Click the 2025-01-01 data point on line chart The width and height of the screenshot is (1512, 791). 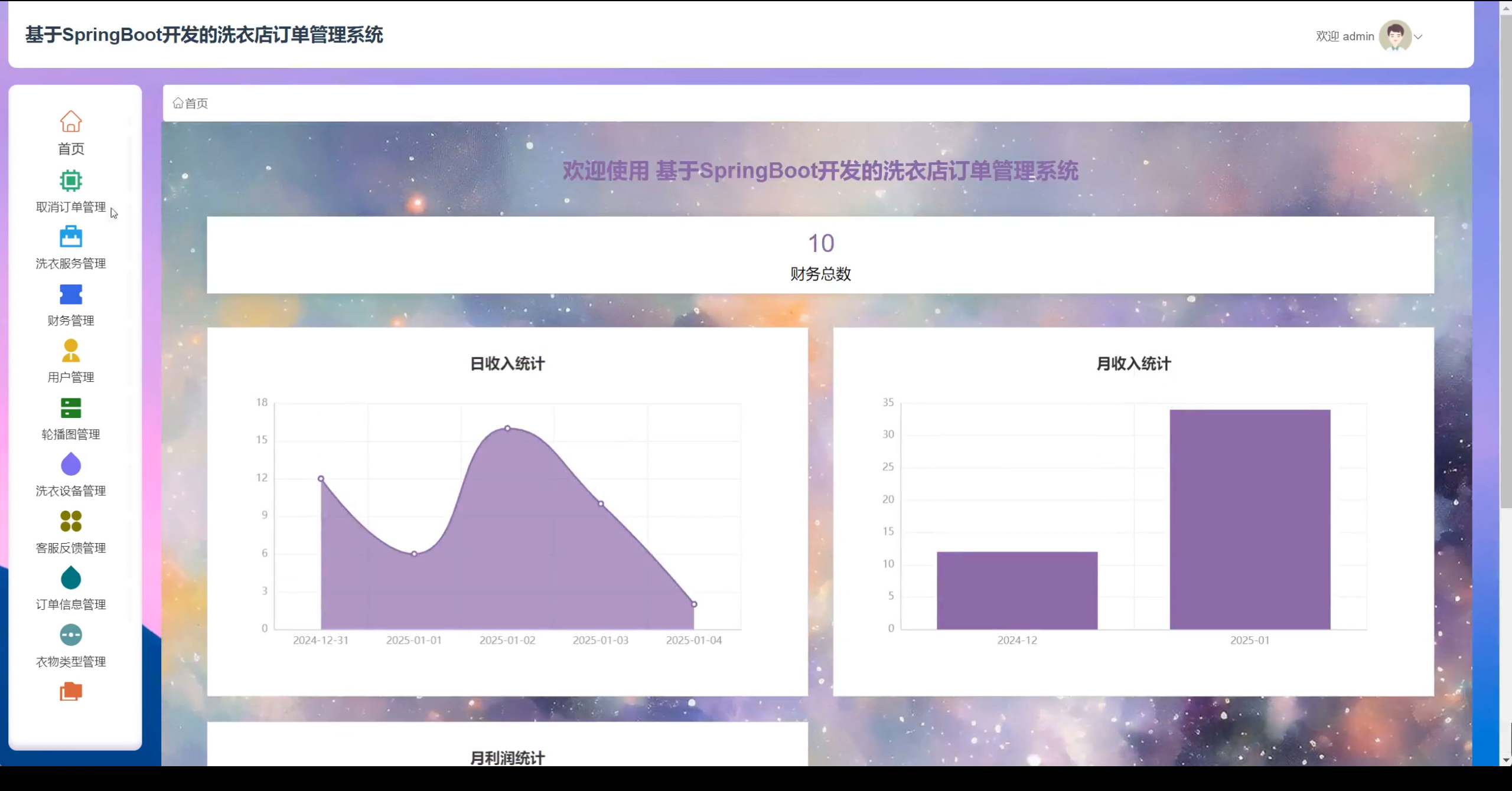(x=414, y=554)
